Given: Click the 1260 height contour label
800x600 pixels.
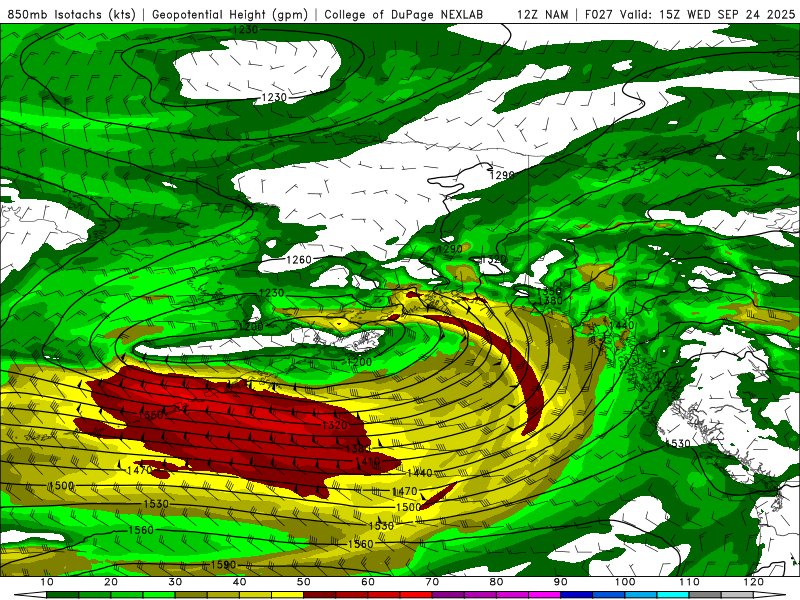Looking at the screenshot, I should 298,260.
